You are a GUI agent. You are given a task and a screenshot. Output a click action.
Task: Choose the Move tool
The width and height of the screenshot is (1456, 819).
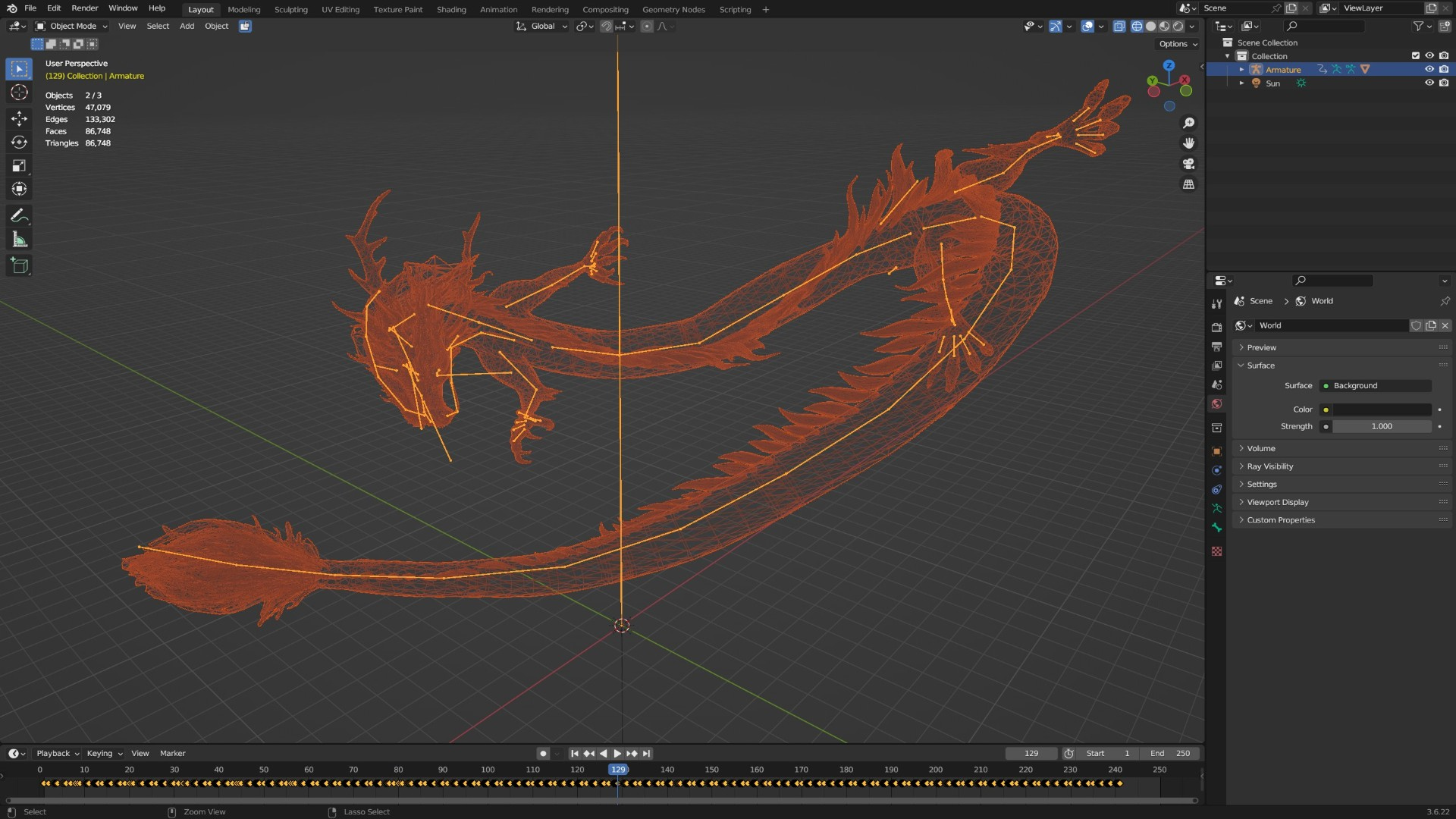[20, 118]
